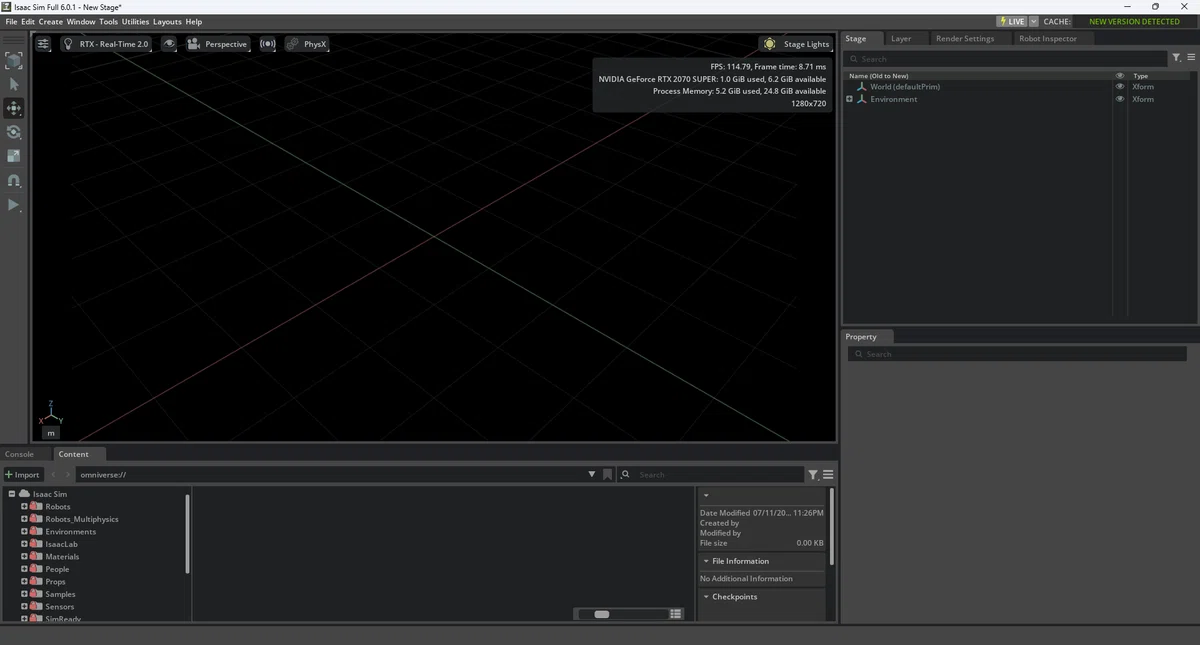Open the Content browser filter funnel icon
The width and height of the screenshot is (1200, 645).
(x=813, y=475)
